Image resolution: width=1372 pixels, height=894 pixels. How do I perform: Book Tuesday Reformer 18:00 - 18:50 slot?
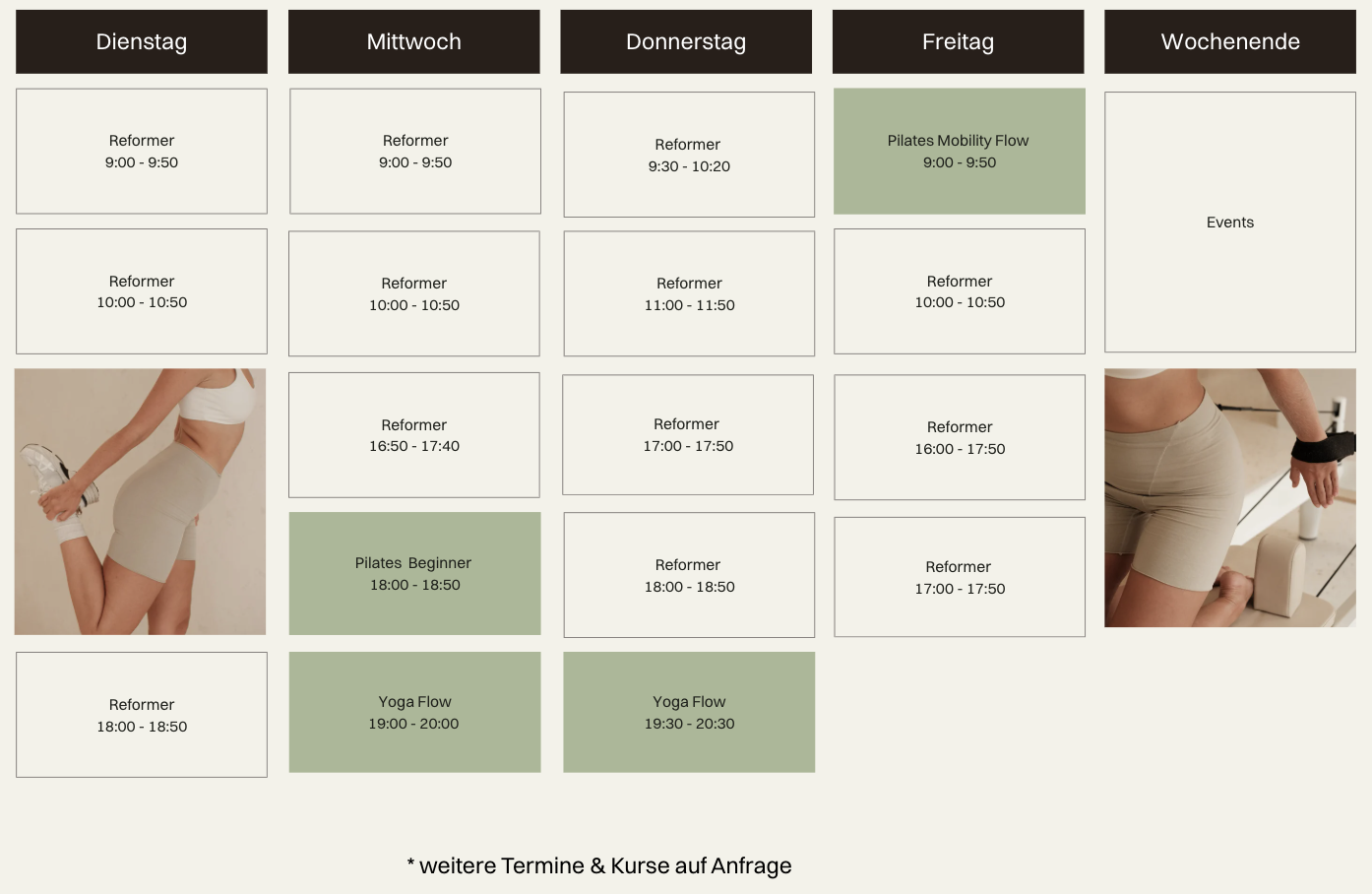(142, 715)
